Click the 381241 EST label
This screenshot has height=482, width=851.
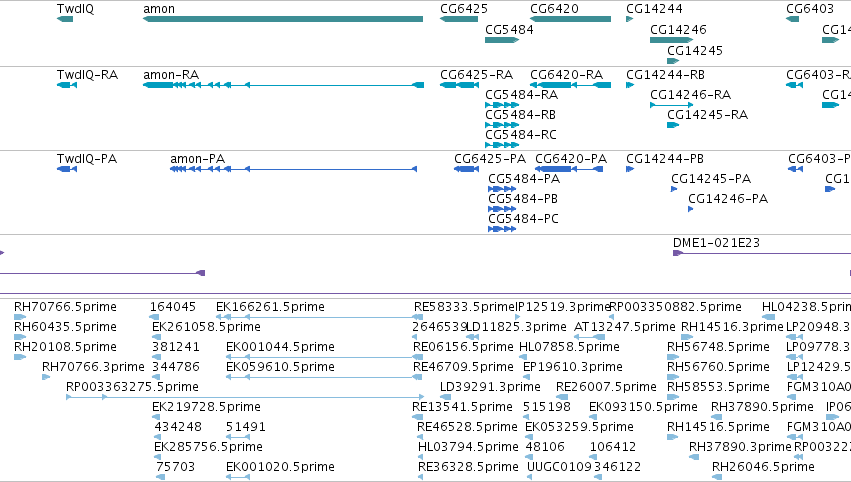pos(176,347)
